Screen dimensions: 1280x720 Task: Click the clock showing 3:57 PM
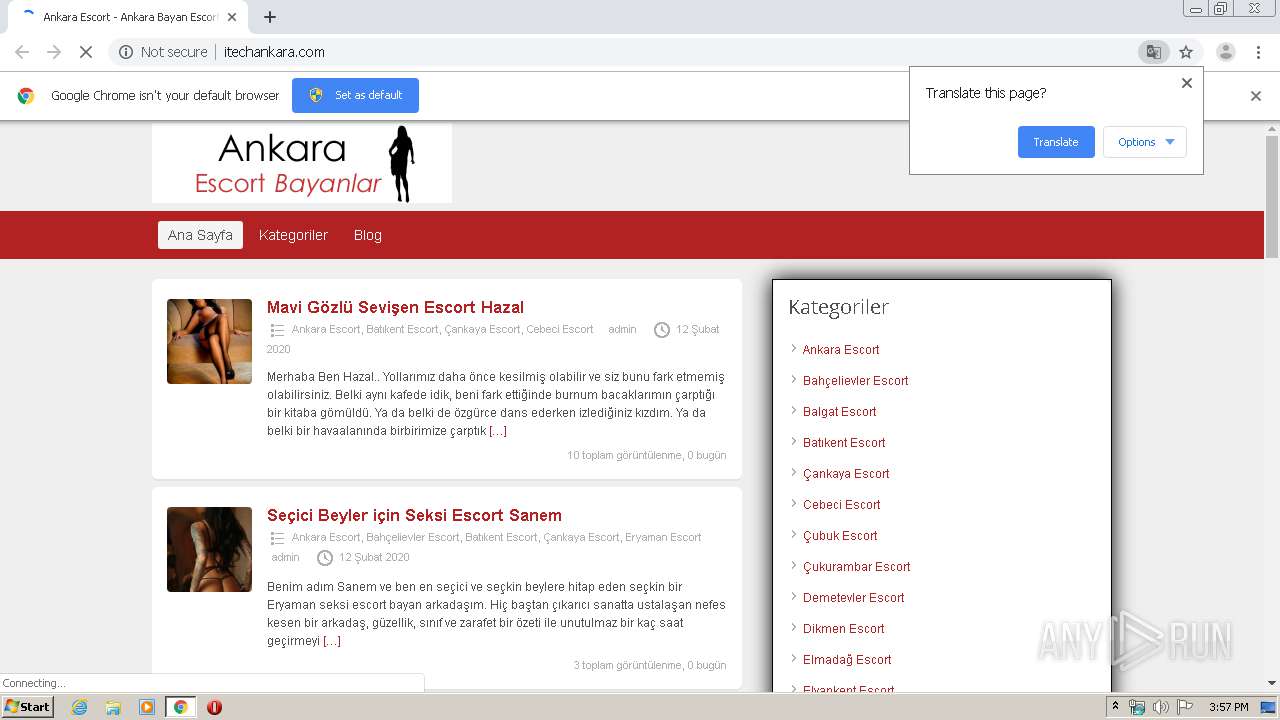[x=1228, y=707]
